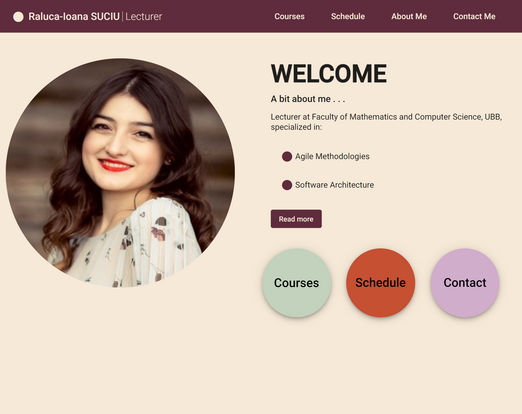
Task: Open Schedule in the top navigation
Action: 348,16
